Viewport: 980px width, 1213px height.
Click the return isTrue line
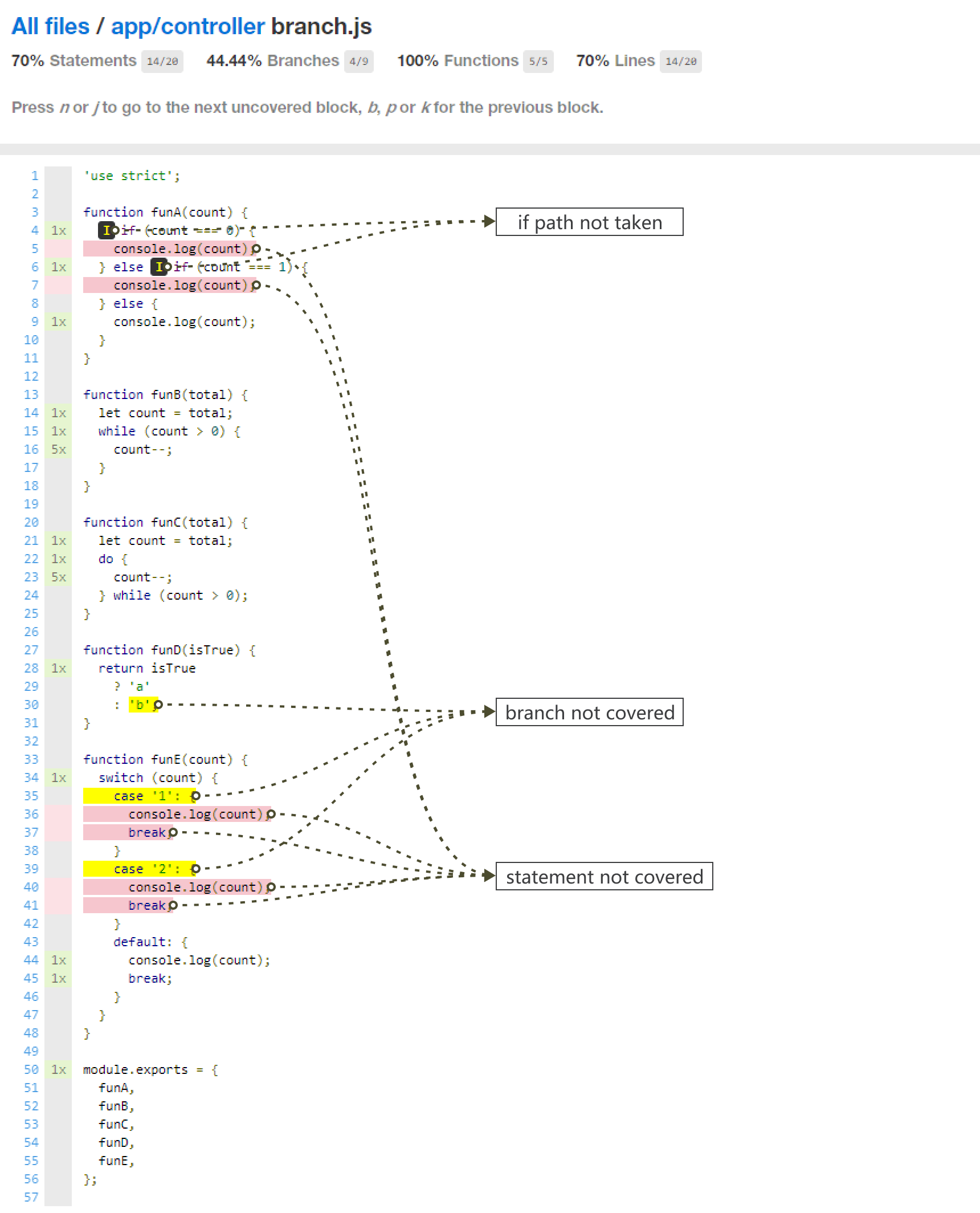147,668
